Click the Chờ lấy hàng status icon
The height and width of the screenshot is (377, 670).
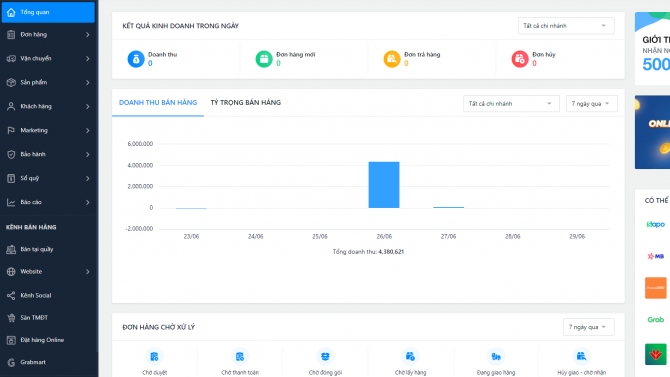tap(410, 356)
